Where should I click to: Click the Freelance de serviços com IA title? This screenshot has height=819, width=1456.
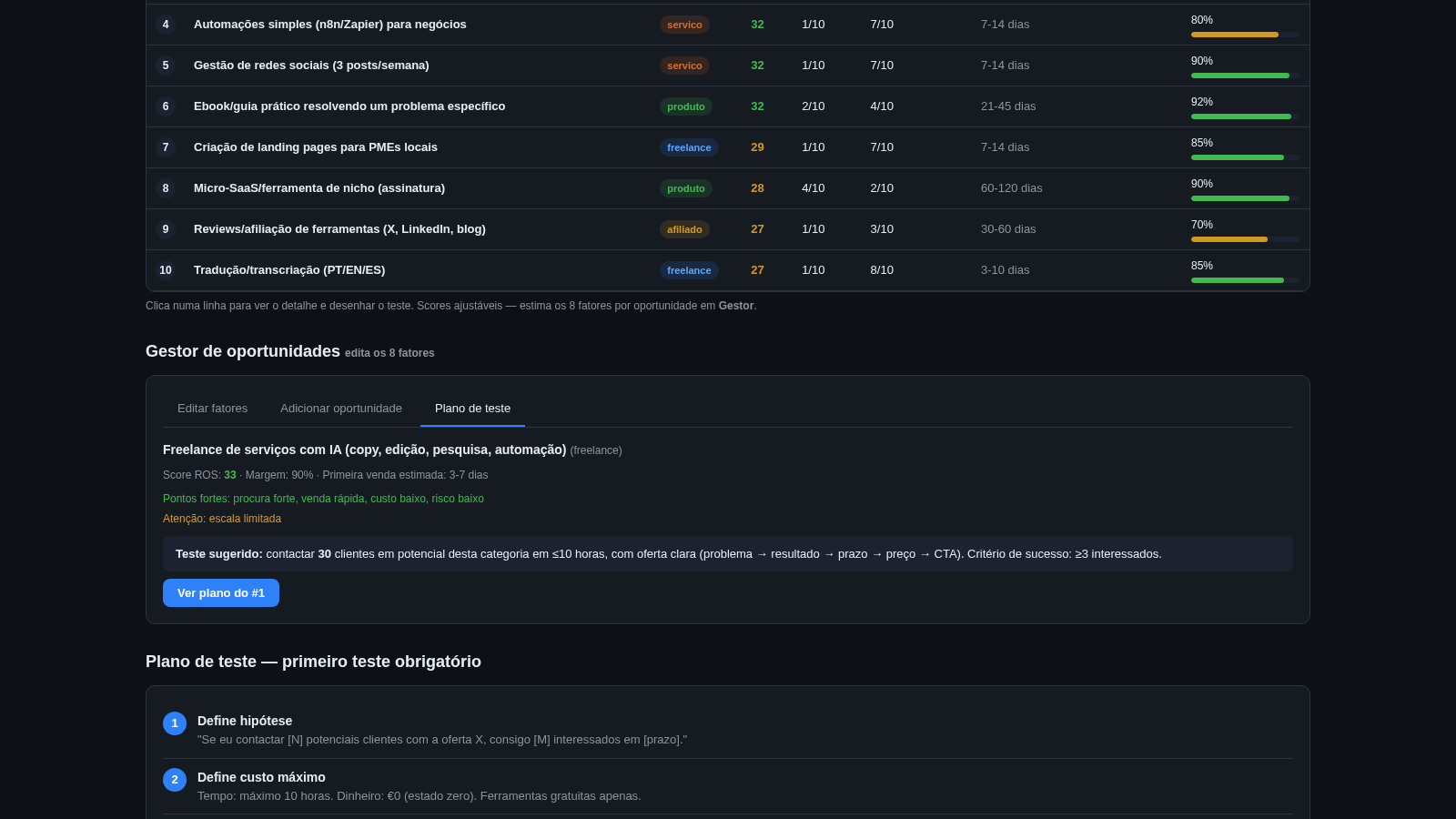pyautogui.click(x=365, y=450)
